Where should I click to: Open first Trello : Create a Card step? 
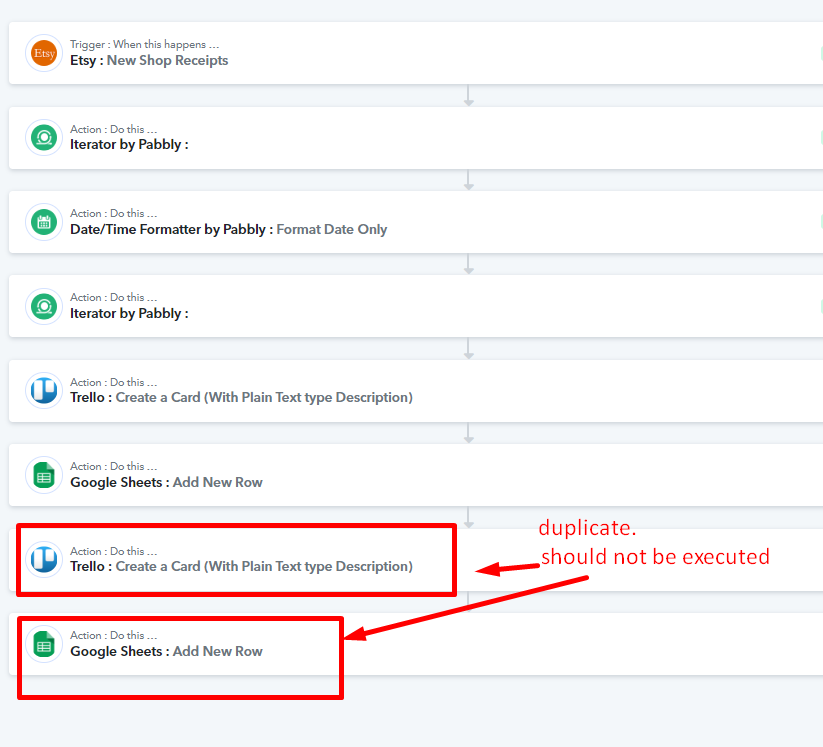tap(241, 397)
